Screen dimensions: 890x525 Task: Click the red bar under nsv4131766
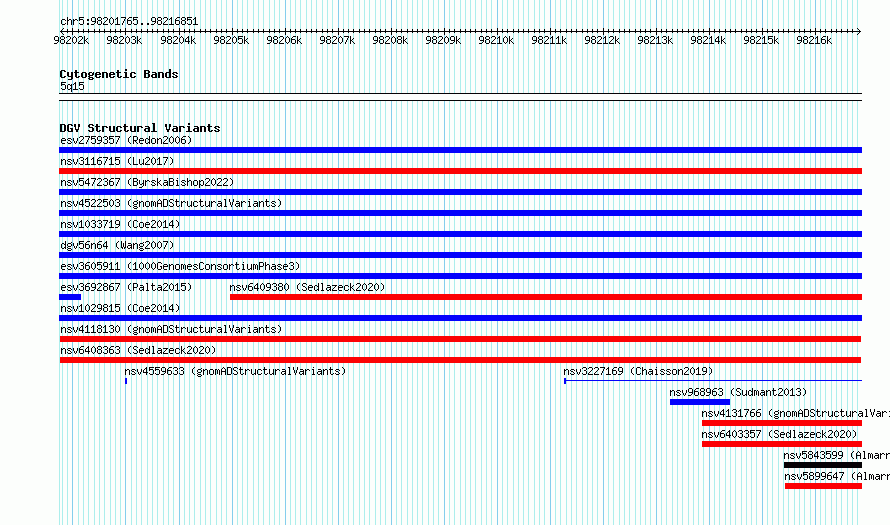[782, 423]
